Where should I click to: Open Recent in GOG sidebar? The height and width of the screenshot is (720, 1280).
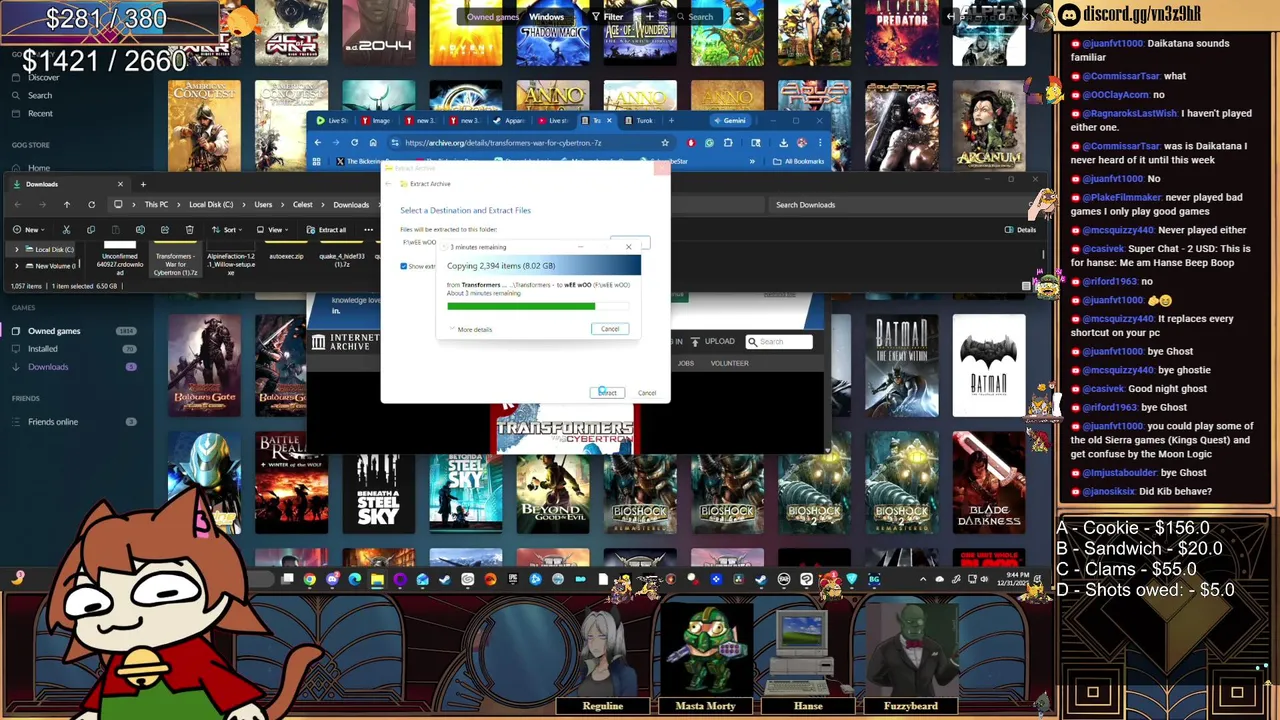40,113
